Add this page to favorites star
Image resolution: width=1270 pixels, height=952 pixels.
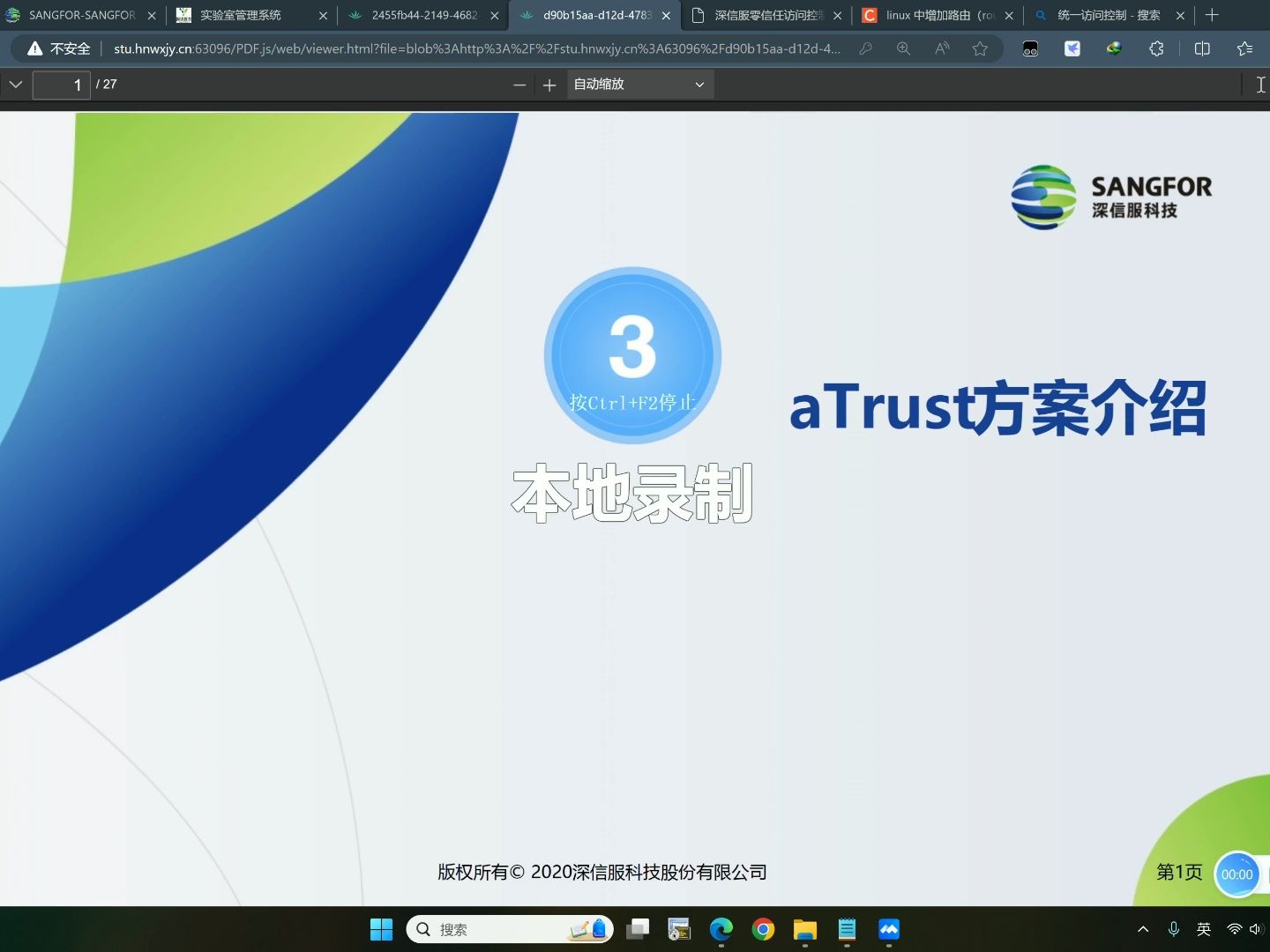point(980,48)
